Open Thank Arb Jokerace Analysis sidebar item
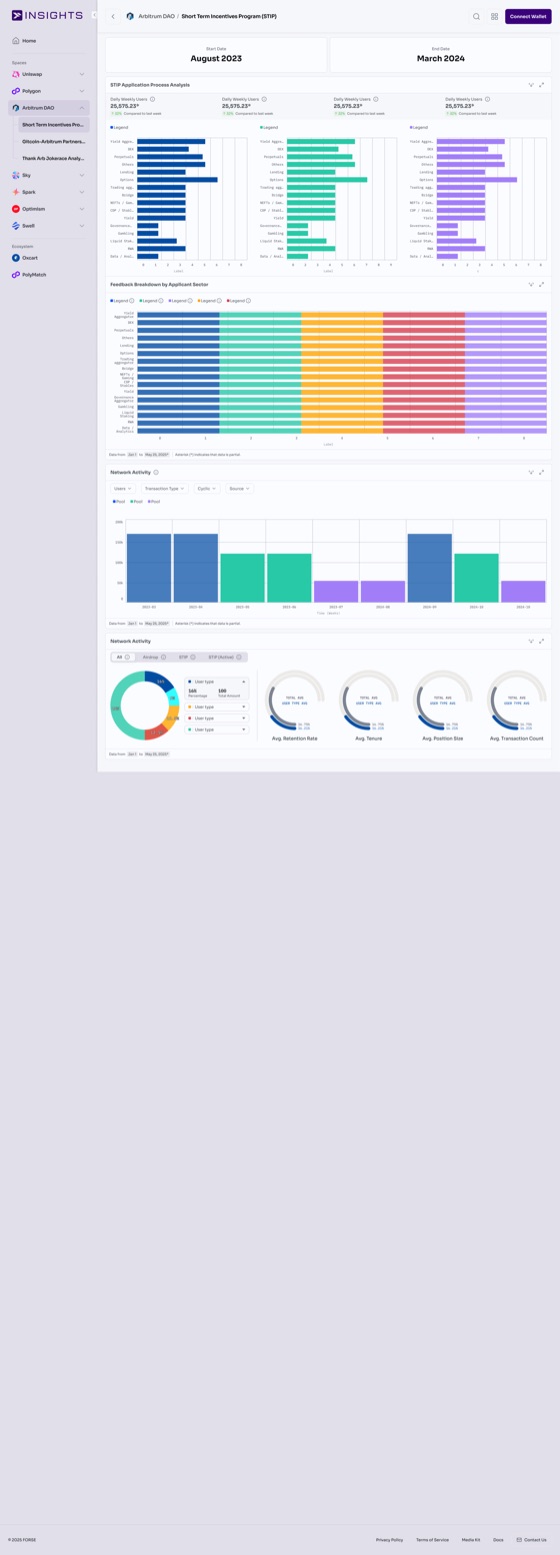Image resolution: width=560 pixels, height=1555 pixels. click(53, 158)
